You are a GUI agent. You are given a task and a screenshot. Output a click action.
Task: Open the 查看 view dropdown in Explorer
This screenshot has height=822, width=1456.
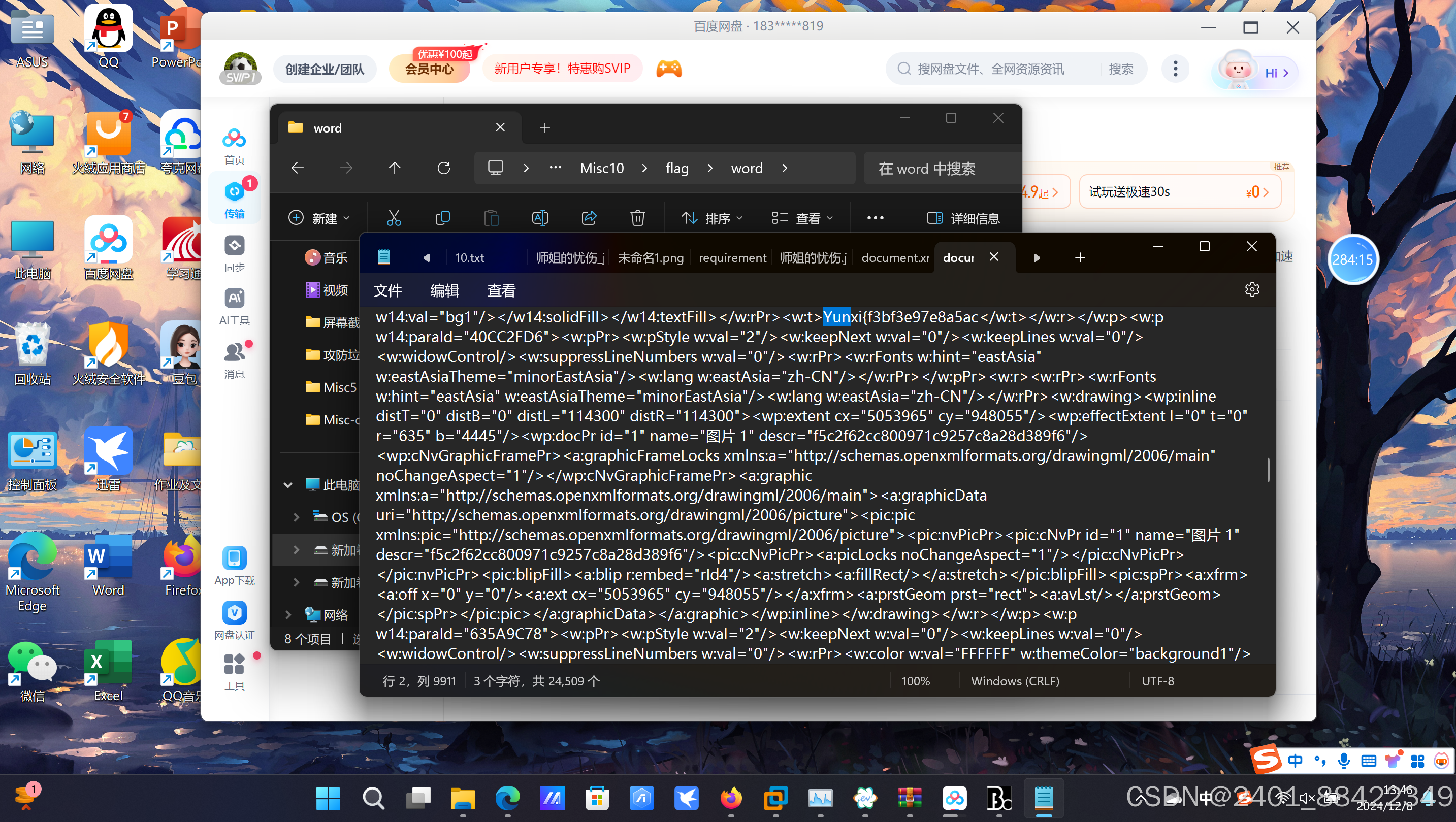pos(802,218)
